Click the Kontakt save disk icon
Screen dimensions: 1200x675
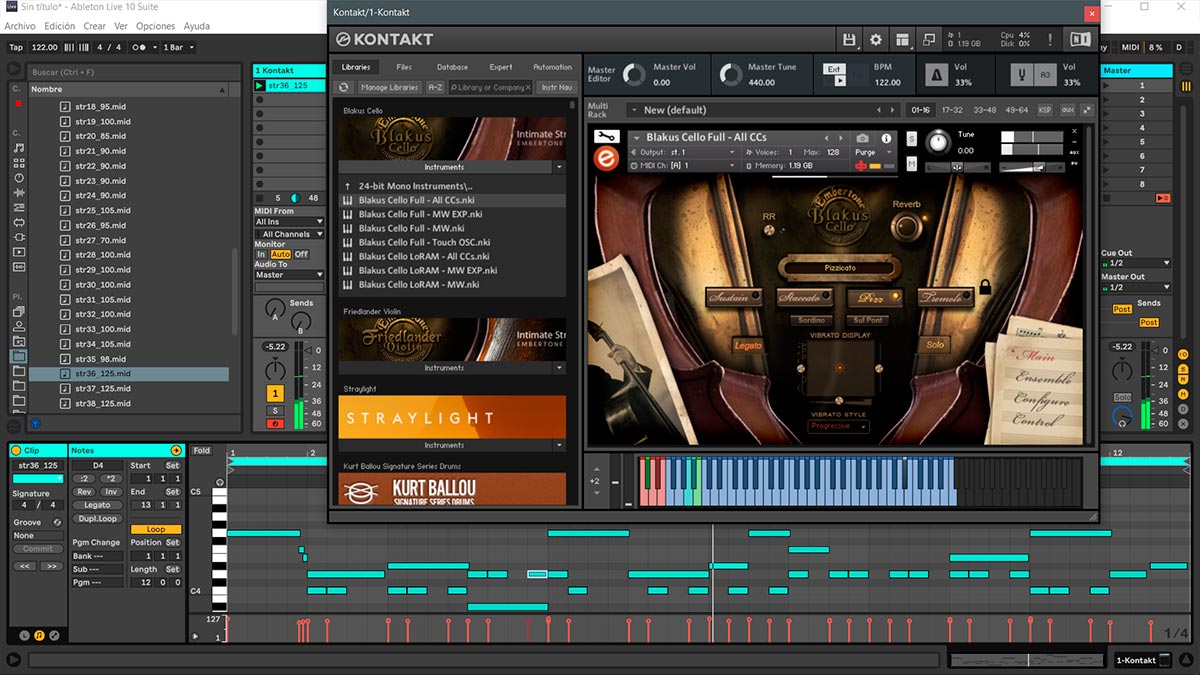pyautogui.click(x=849, y=40)
